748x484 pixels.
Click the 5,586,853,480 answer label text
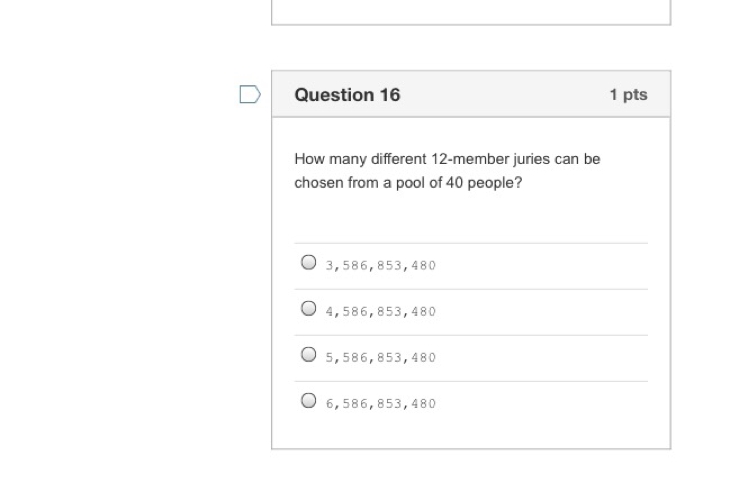(381, 358)
